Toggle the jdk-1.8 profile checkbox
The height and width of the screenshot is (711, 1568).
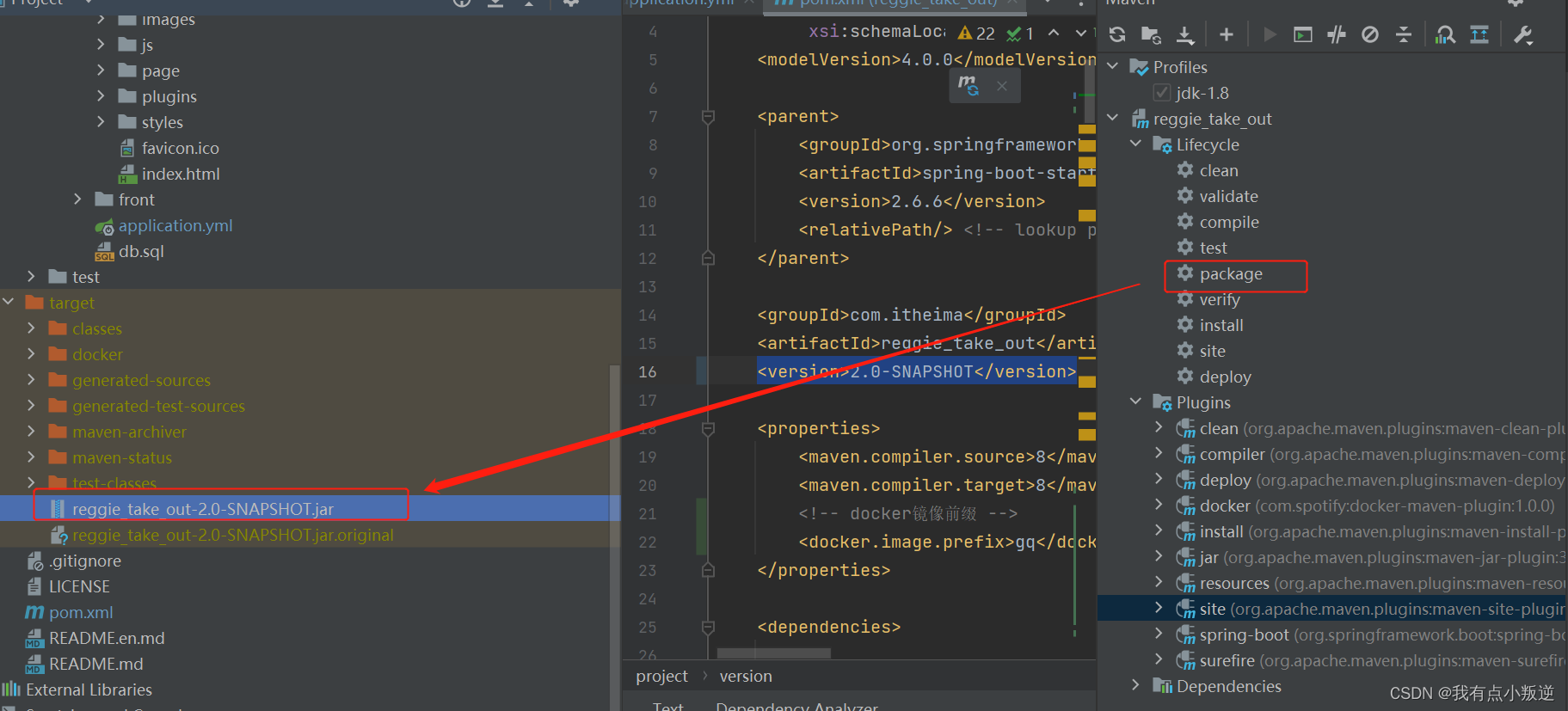point(1162,93)
